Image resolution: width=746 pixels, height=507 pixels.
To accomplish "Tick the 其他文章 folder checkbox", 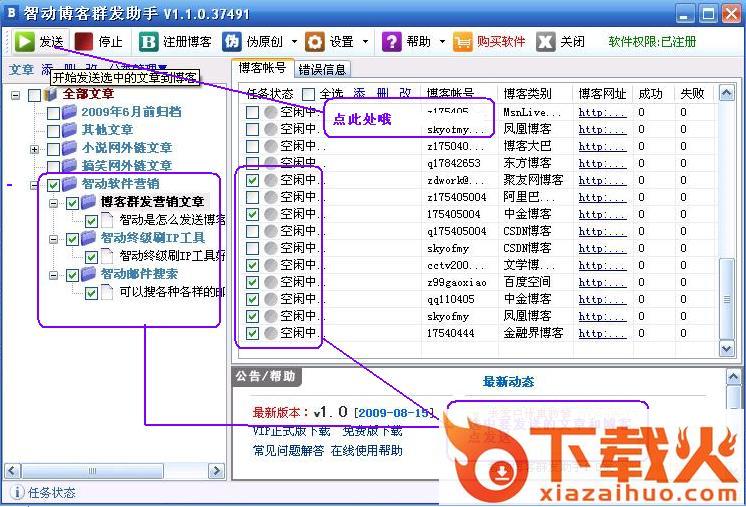I will (x=53, y=130).
